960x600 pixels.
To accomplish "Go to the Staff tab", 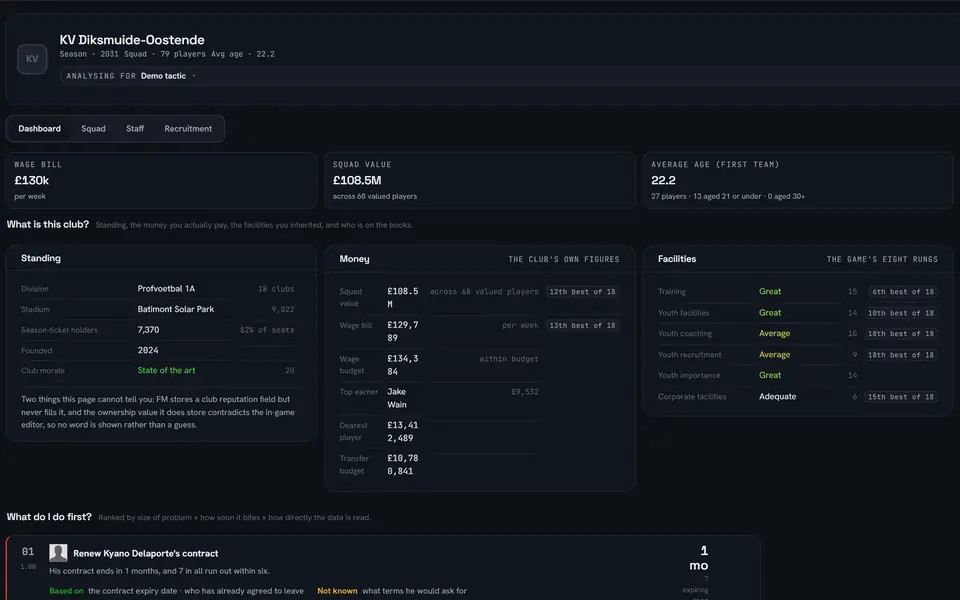I will [x=135, y=129].
